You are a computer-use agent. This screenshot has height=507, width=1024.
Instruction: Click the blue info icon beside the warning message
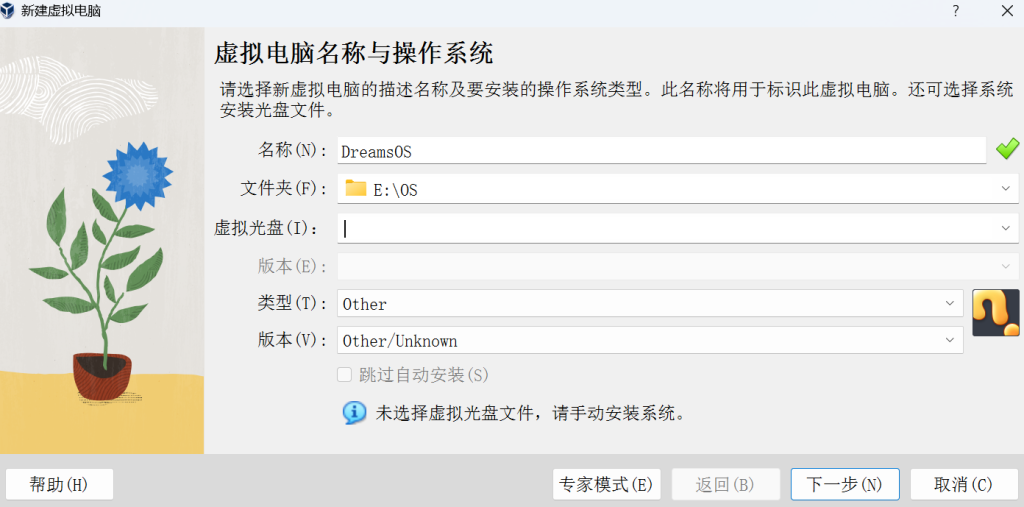(354, 412)
